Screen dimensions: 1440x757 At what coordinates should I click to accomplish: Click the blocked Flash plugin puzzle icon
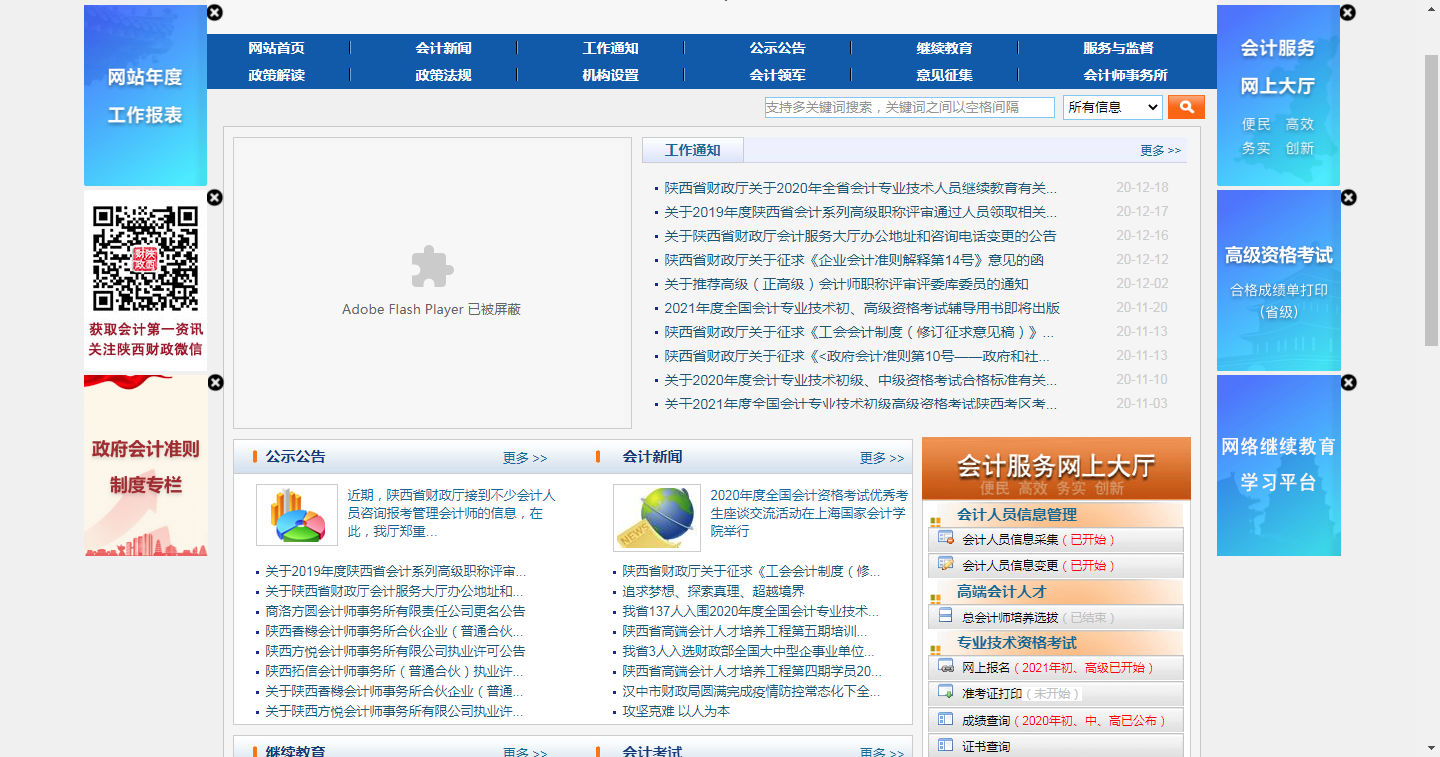point(432,266)
